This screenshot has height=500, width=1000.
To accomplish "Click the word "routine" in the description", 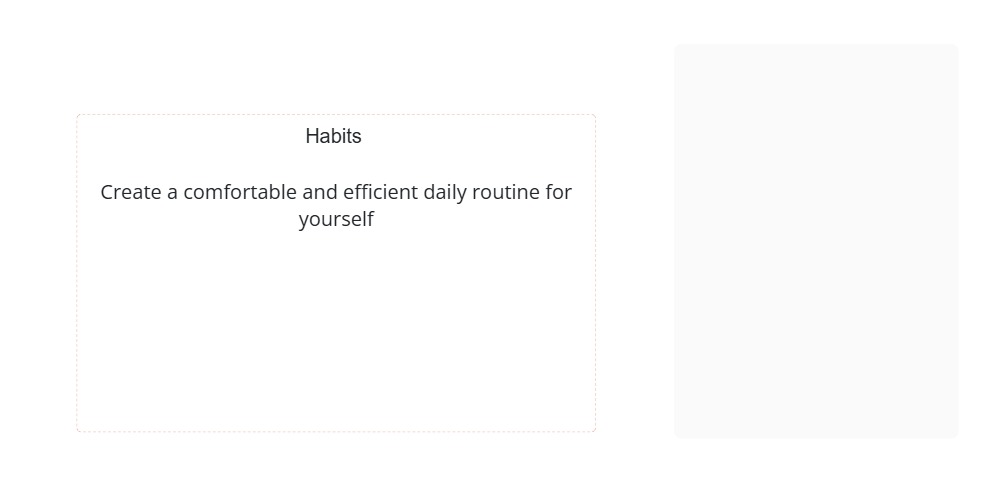I will pos(507,192).
